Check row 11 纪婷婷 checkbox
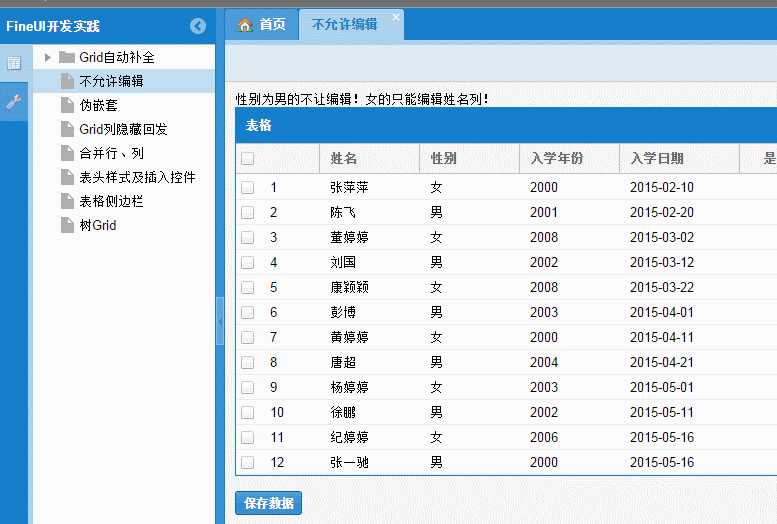The width and height of the screenshot is (777, 524). tap(247, 437)
